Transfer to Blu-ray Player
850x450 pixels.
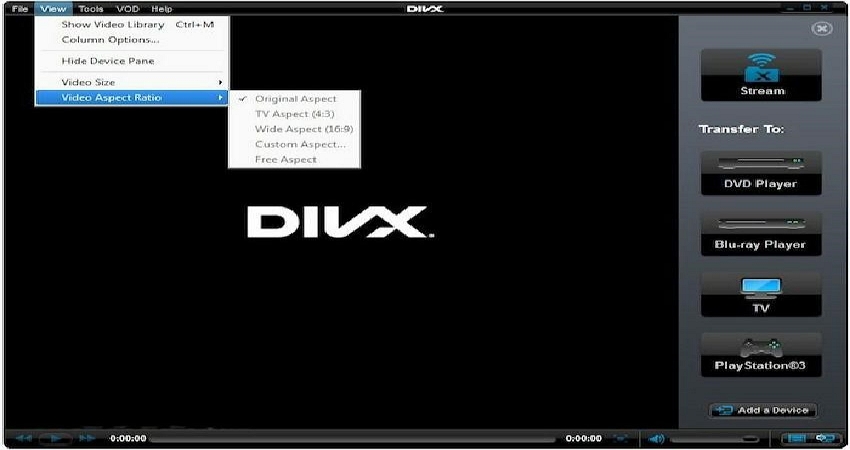761,234
